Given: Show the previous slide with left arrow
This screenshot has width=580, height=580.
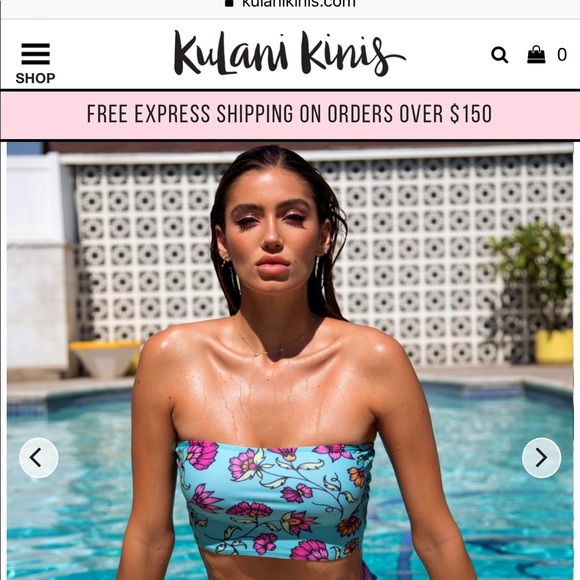Looking at the screenshot, I should (x=38, y=458).
